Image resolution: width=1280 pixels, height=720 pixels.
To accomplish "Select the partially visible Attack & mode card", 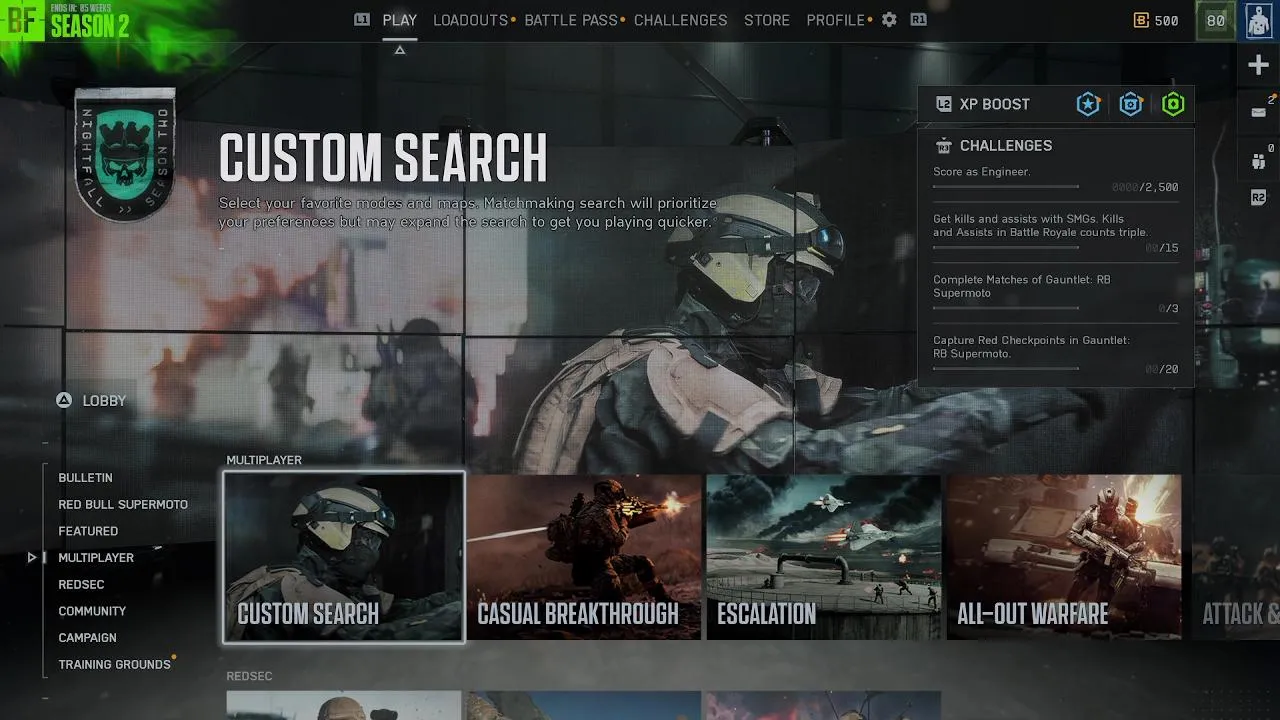I will (x=1235, y=557).
